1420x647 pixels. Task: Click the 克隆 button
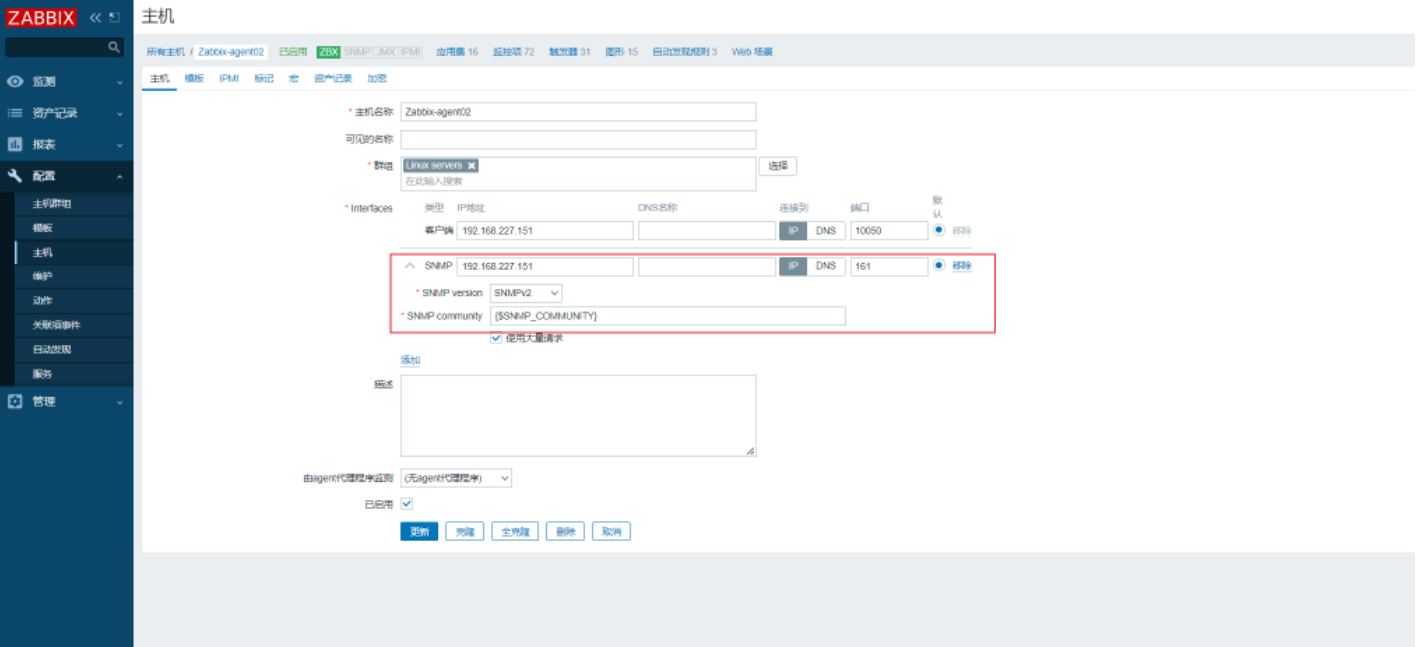click(464, 531)
